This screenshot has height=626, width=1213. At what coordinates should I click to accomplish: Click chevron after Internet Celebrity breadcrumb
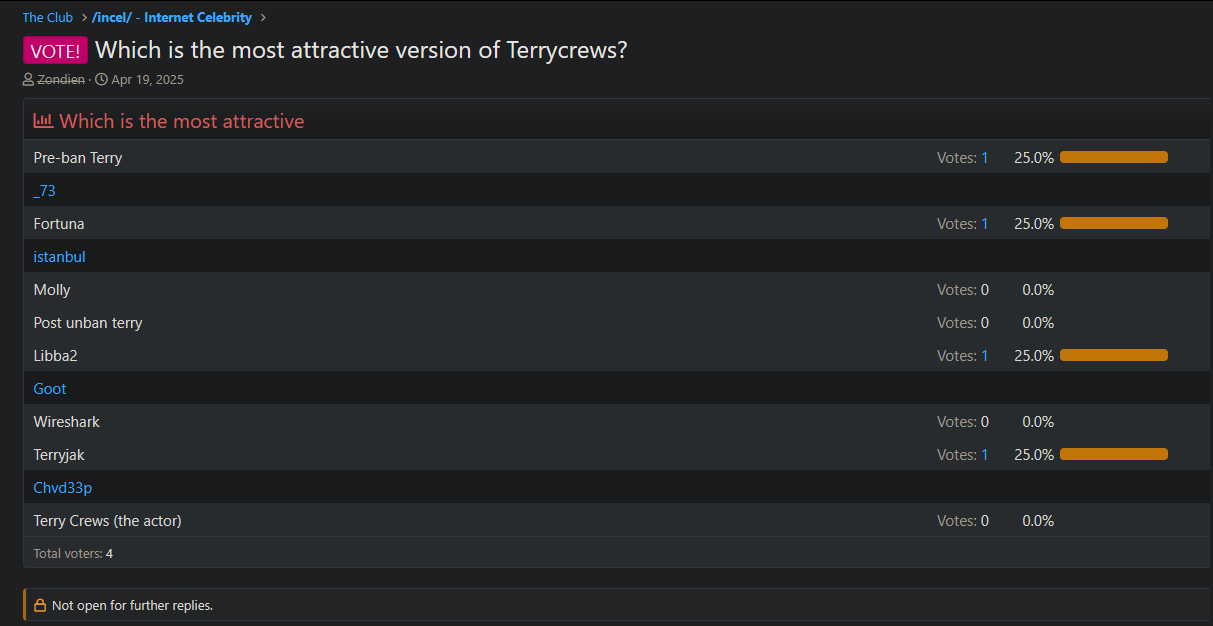(263, 18)
